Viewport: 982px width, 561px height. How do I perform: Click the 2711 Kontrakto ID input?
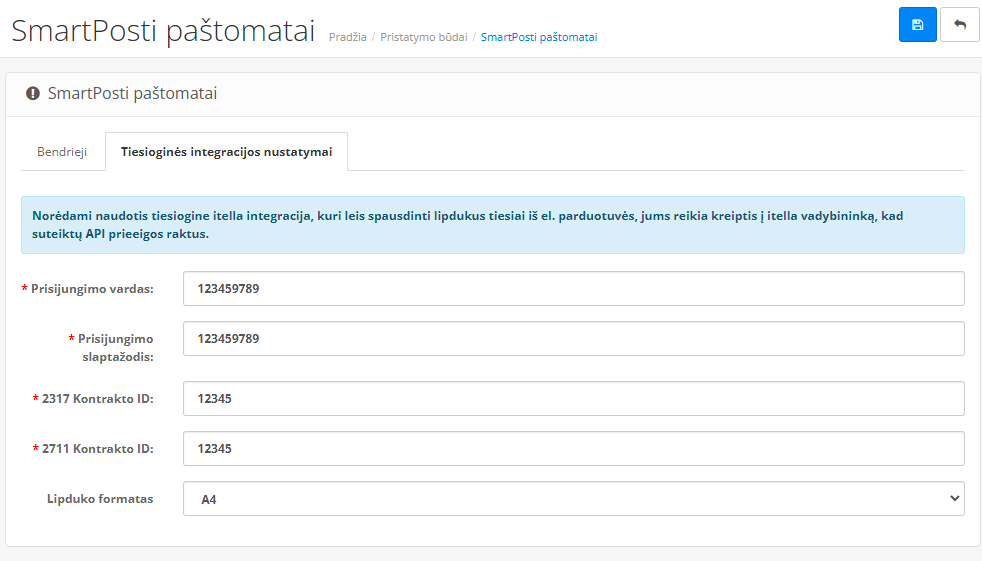click(573, 449)
